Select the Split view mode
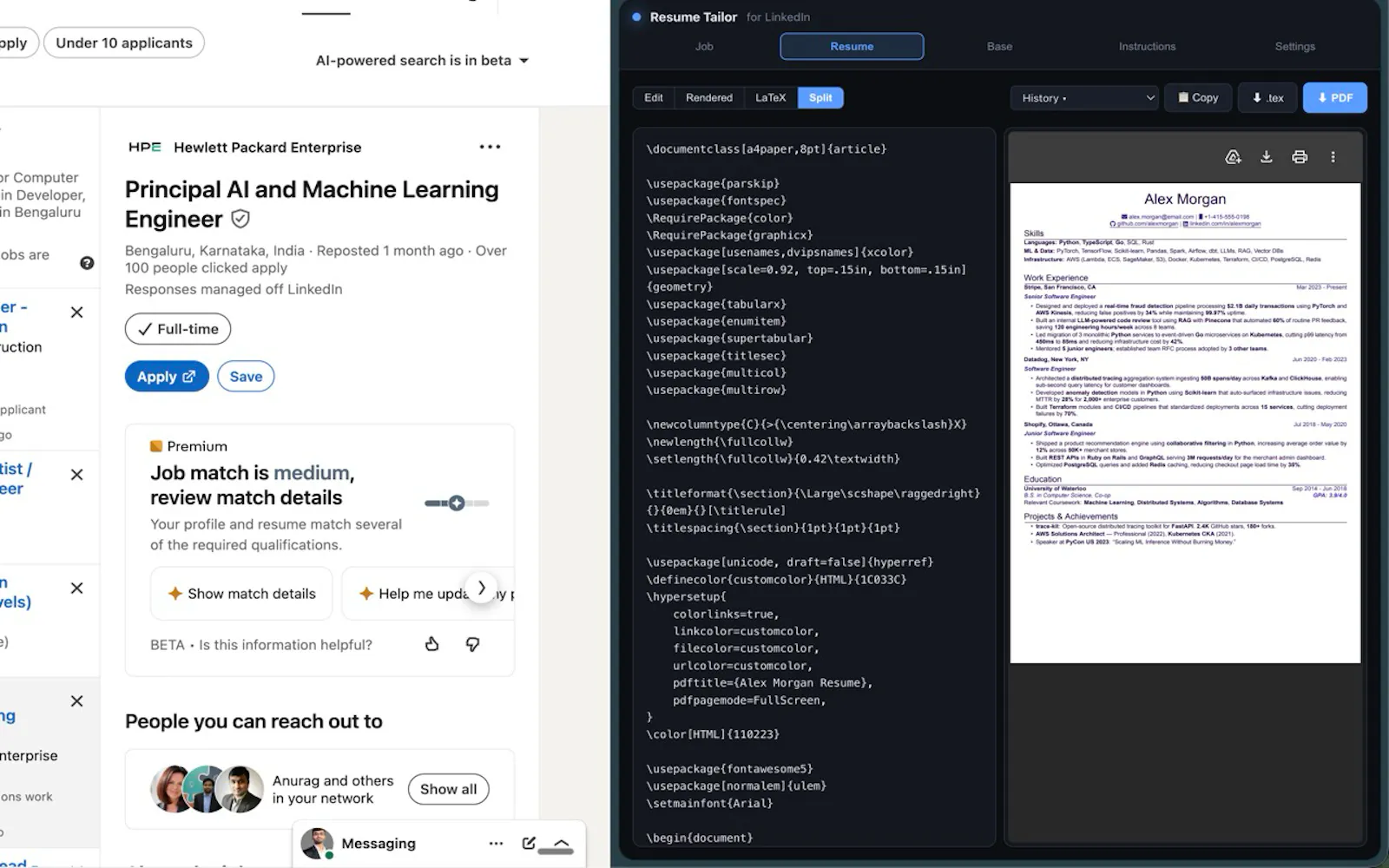Viewport: 1389px width, 868px height. [820, 98]
